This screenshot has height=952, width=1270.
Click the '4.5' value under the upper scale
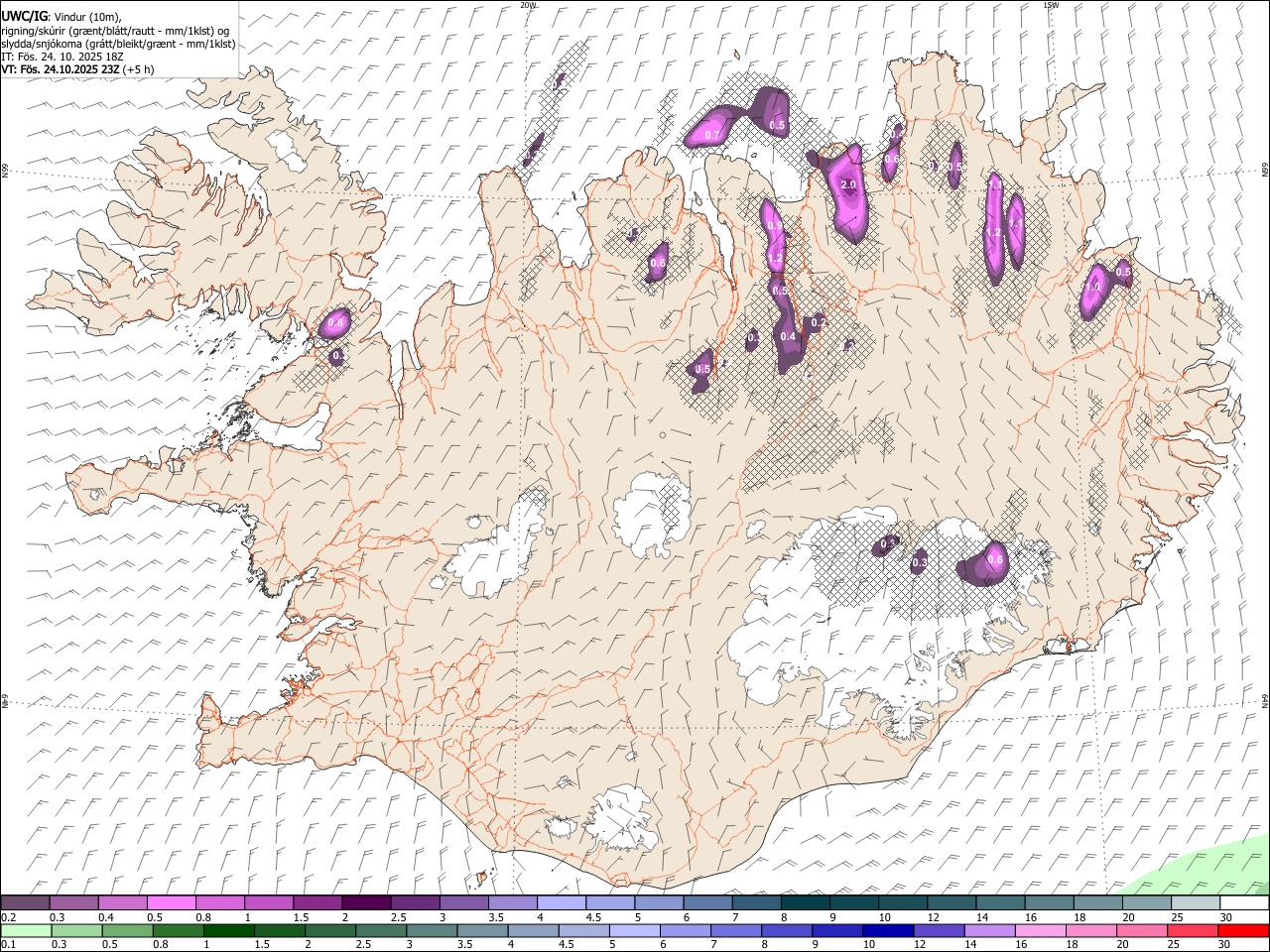tap(593, 917)
